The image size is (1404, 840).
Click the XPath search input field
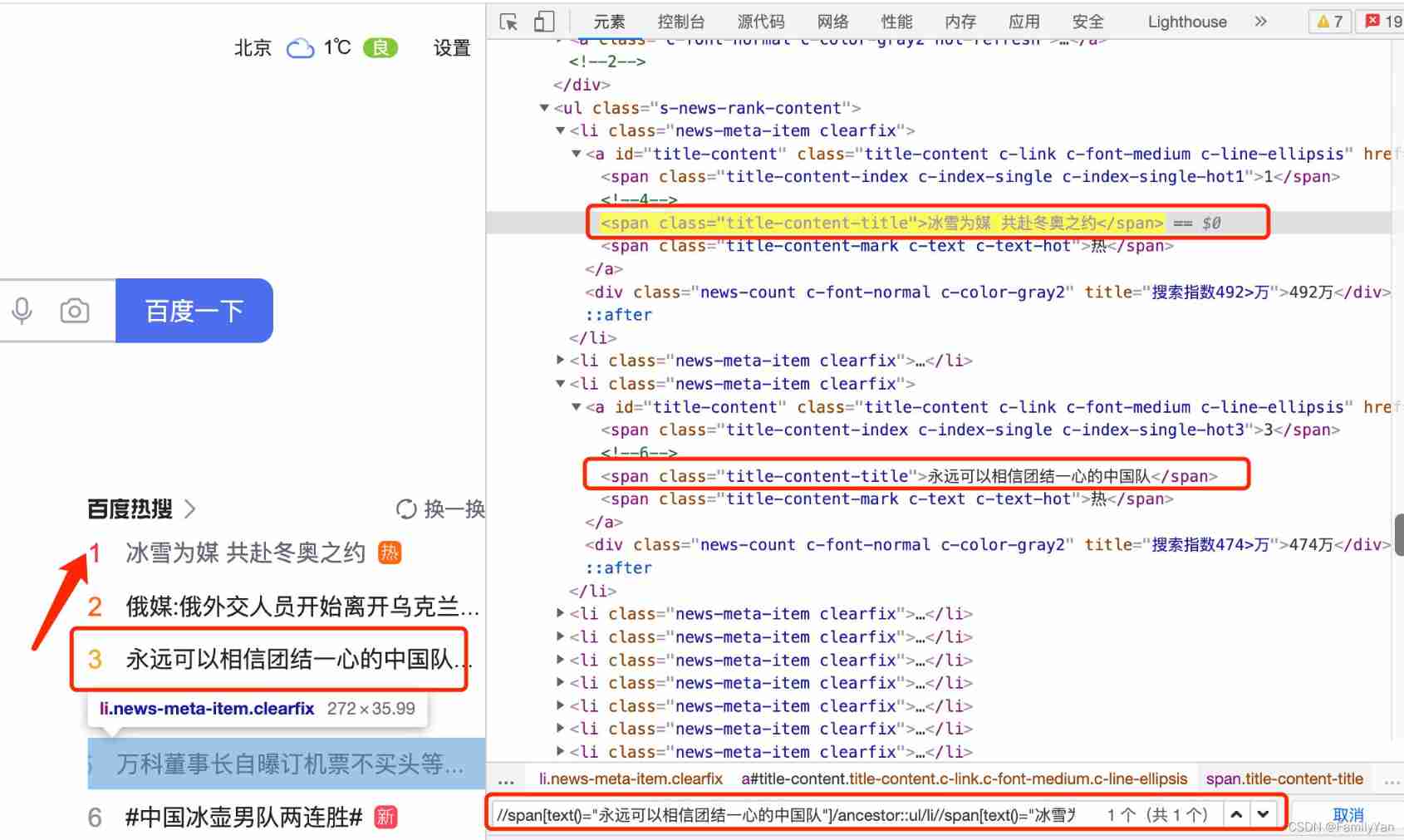(x=785, y=814)
